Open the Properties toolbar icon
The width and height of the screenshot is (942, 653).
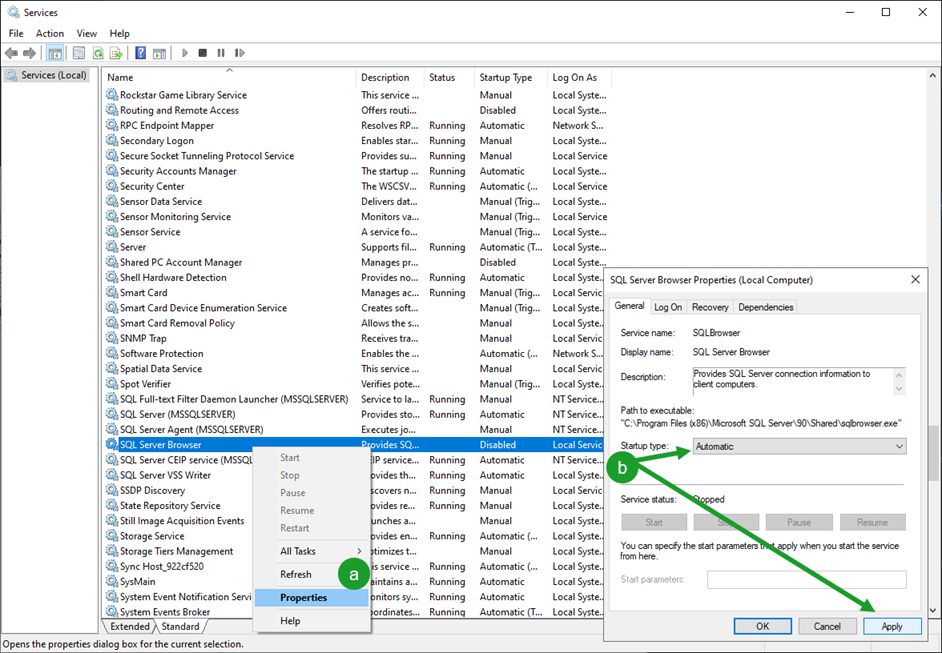coord(79,53)
